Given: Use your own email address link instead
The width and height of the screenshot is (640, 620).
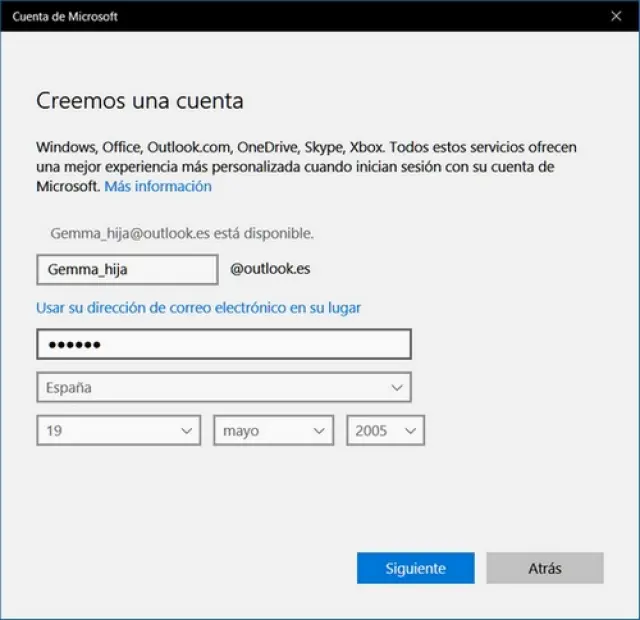Looking at the screenshot, I should (198, 308).
